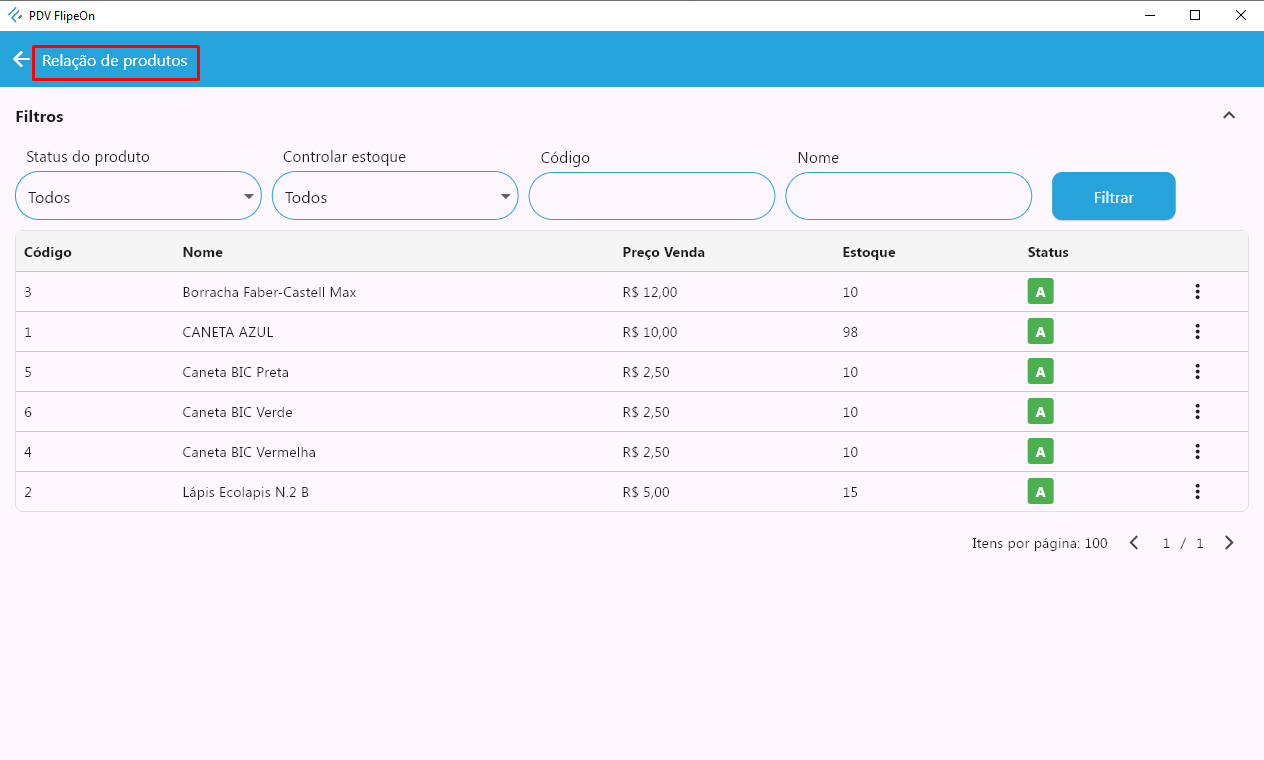Click the Preço Venda column header
Screen dimensions: 1264x760
(x=663, y=252)
